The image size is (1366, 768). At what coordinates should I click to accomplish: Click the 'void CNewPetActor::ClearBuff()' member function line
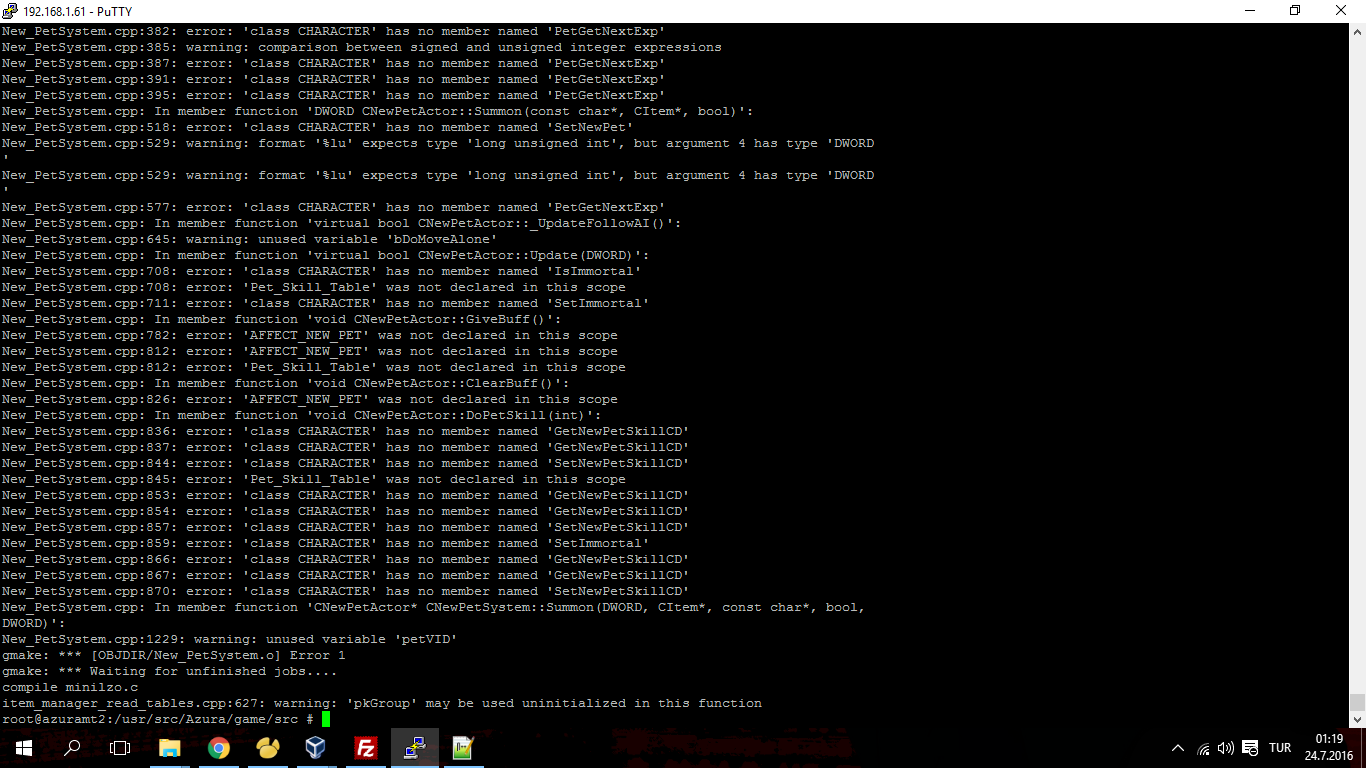pyautogui.click(x=286, y=383)
